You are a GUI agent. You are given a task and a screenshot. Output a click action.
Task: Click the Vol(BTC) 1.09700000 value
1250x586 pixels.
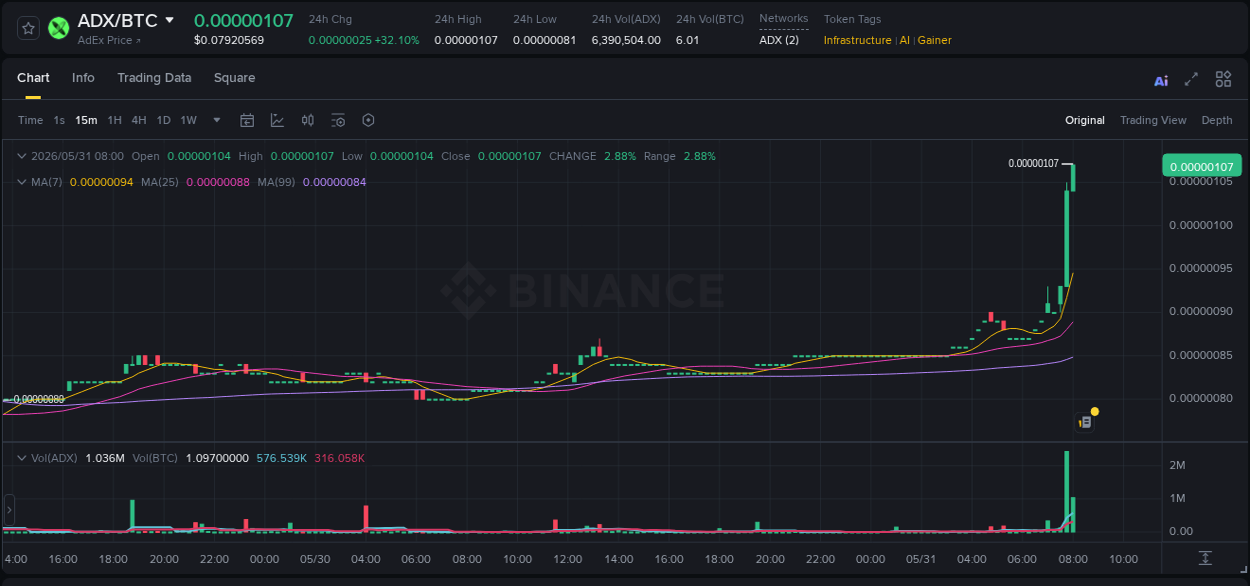tap(217, 458)
